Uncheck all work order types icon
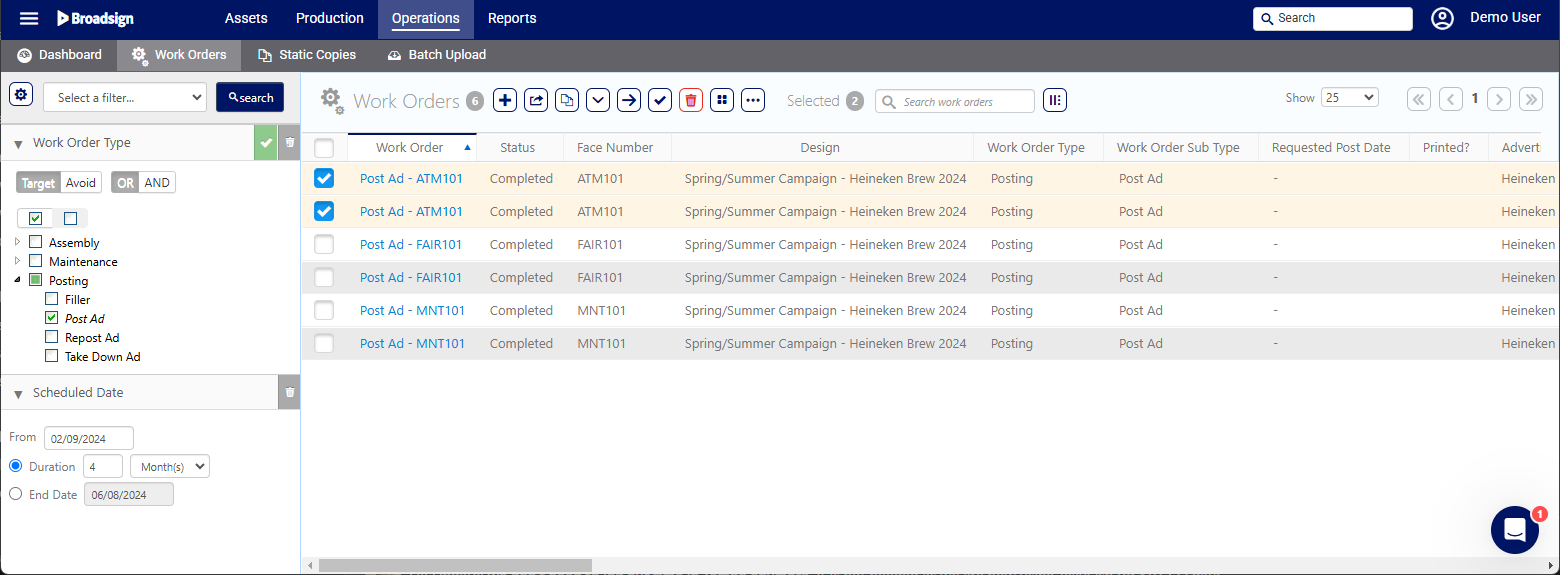 tap(70, 218)
